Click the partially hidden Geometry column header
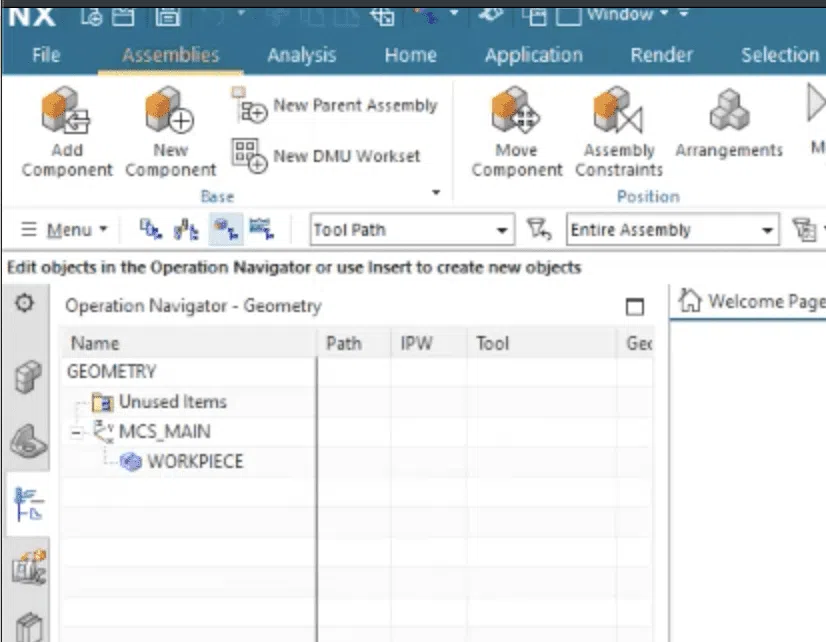This screenshot has width=826, height=642. [636, 343]
